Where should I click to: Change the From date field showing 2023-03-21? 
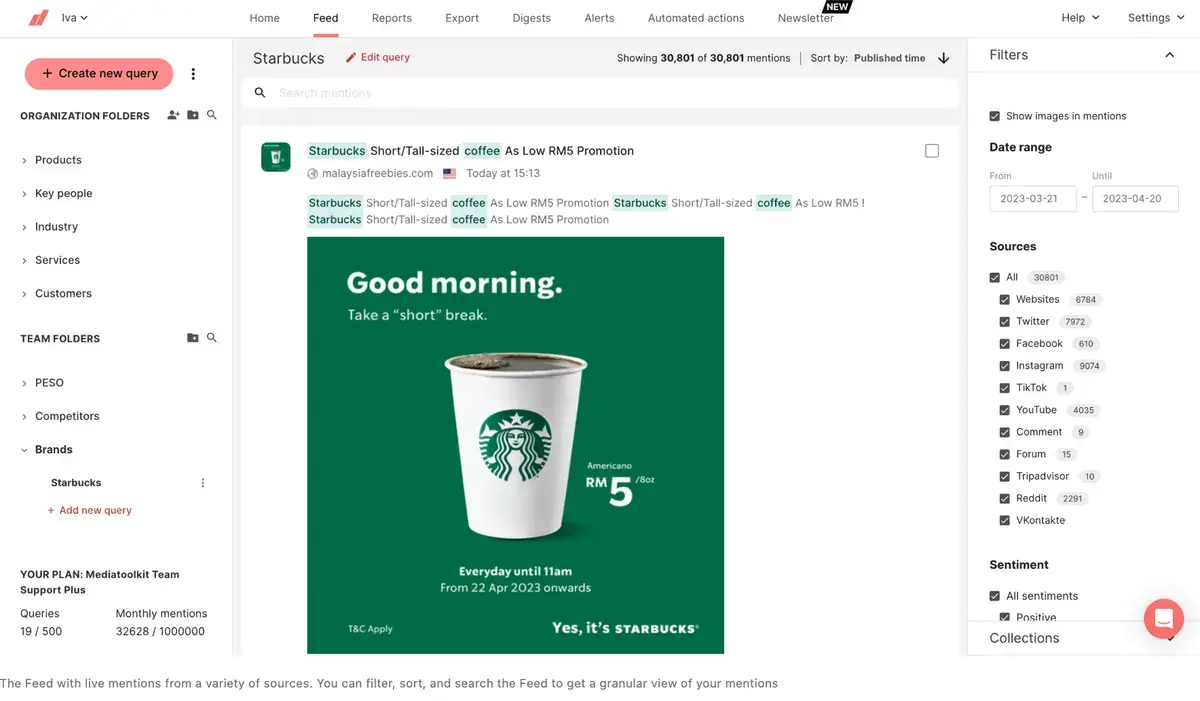pyautogui.click(x=1032, y=198)
